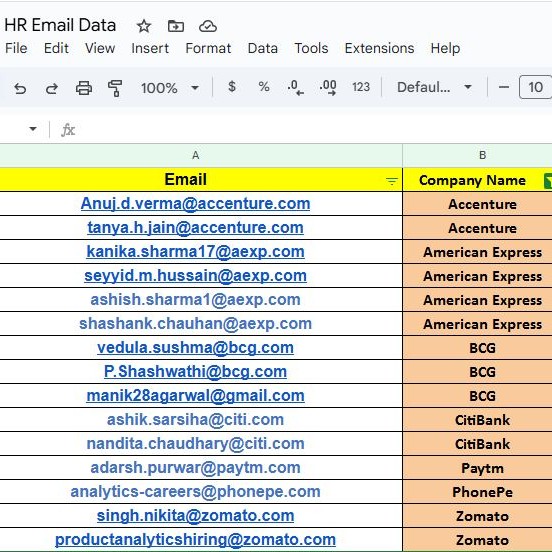Select analytics-careers@phonepe.com cell
Screen dimensions: 552x552
(x=201, y=491)
